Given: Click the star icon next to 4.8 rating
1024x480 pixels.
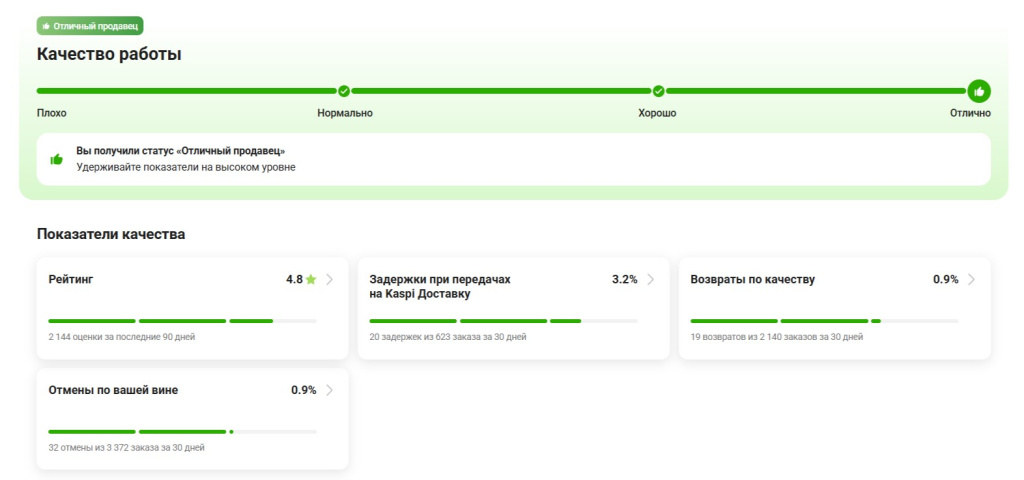Looking at the screenshot, I should [311, 280].
